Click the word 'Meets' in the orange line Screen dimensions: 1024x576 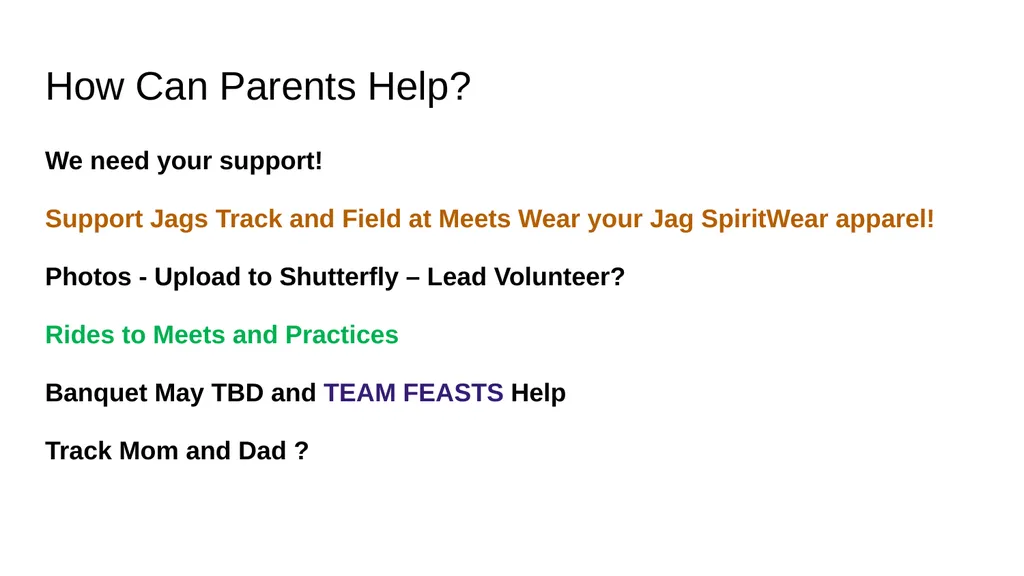pos(474,219)
